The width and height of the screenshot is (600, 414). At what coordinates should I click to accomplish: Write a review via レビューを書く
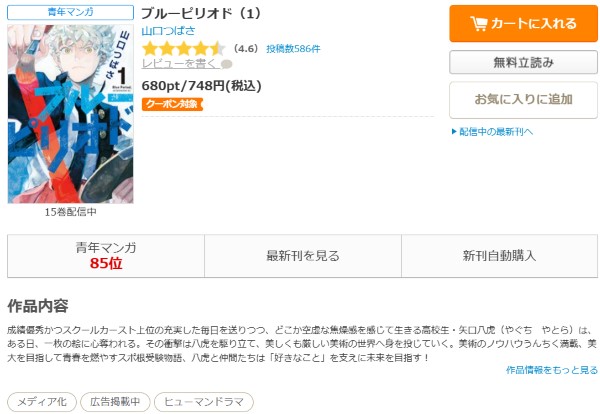pos(179,64)
